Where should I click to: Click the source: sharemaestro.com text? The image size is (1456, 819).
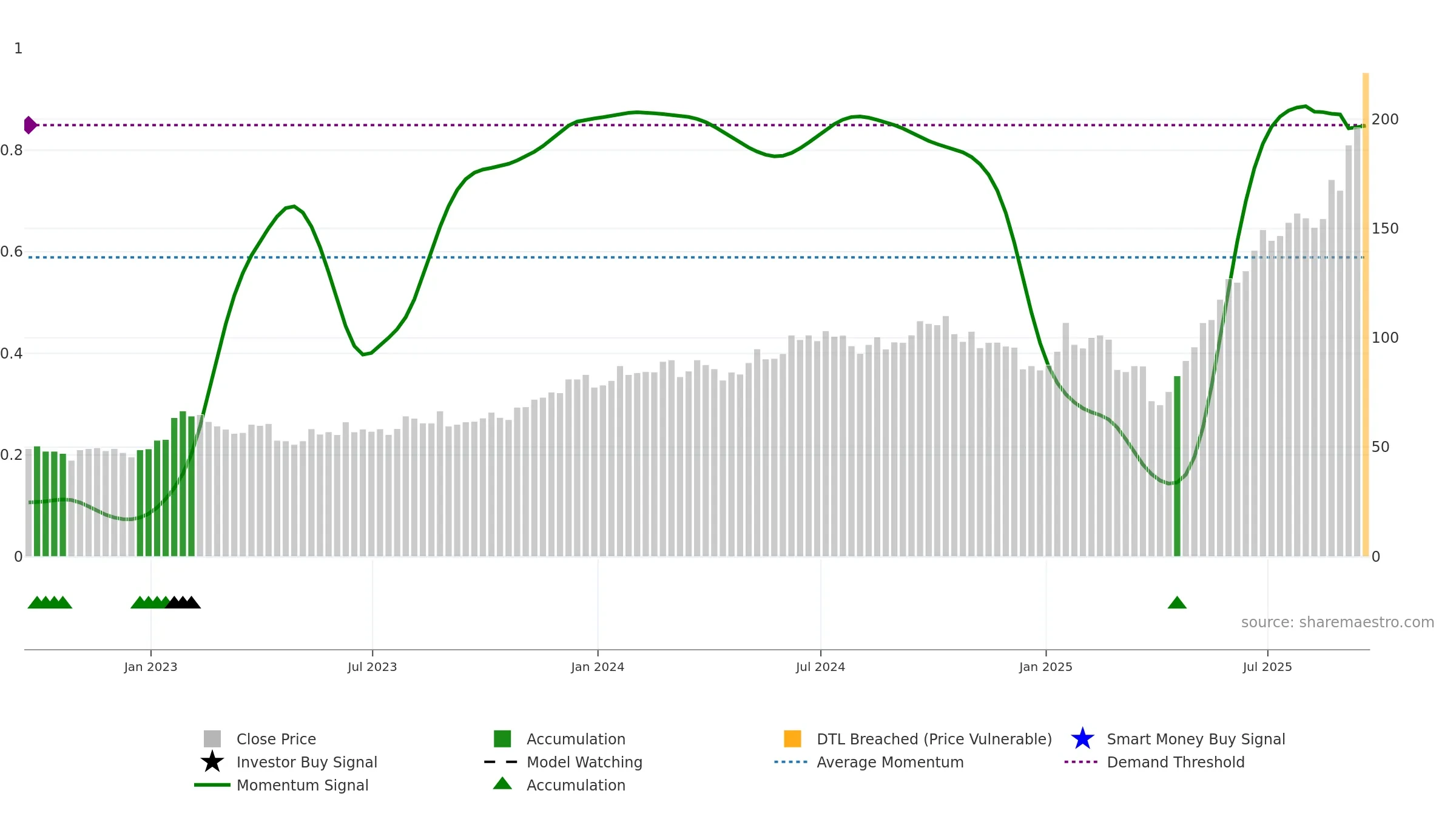tap(1338, 622)
